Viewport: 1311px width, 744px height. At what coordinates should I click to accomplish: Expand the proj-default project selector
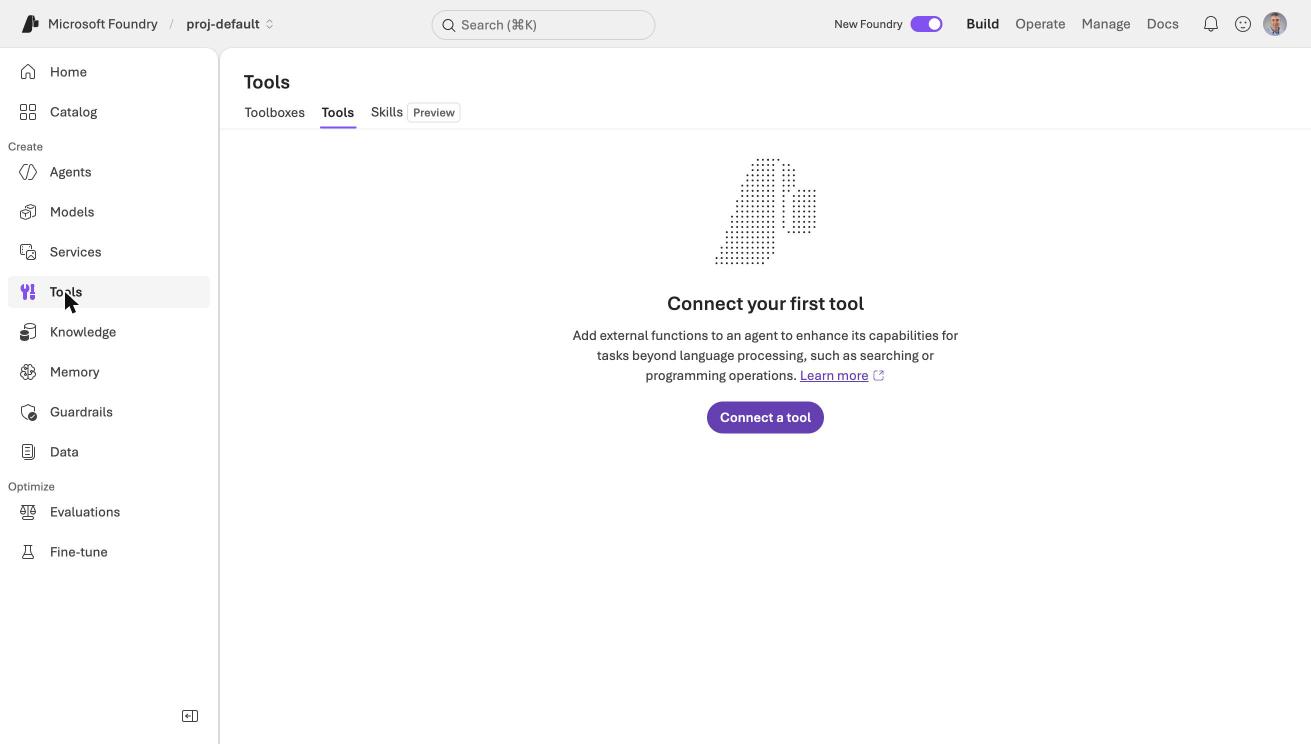point(230,24)
